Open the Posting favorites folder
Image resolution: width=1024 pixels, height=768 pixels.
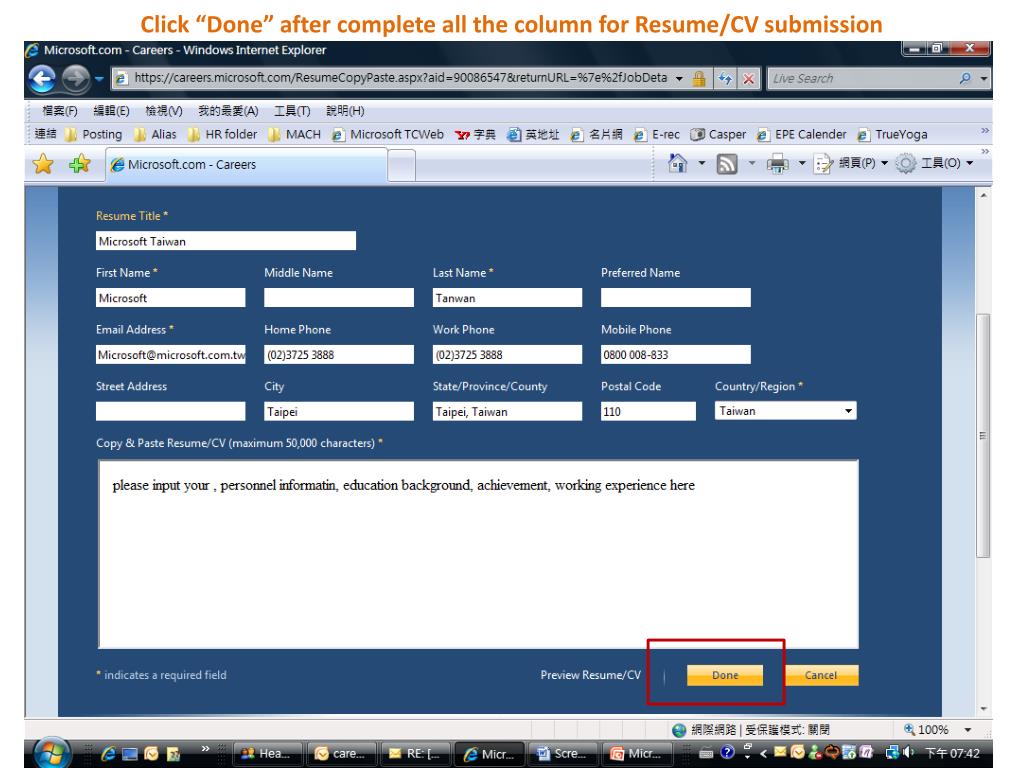(93, 135)
